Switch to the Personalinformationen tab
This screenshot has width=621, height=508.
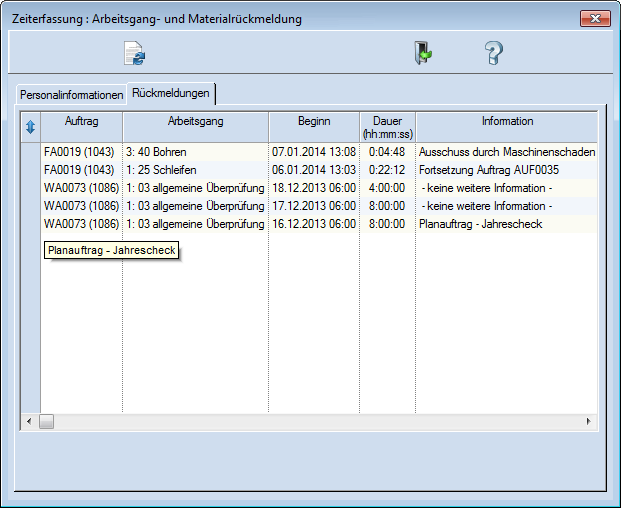(x=71, y=95)
